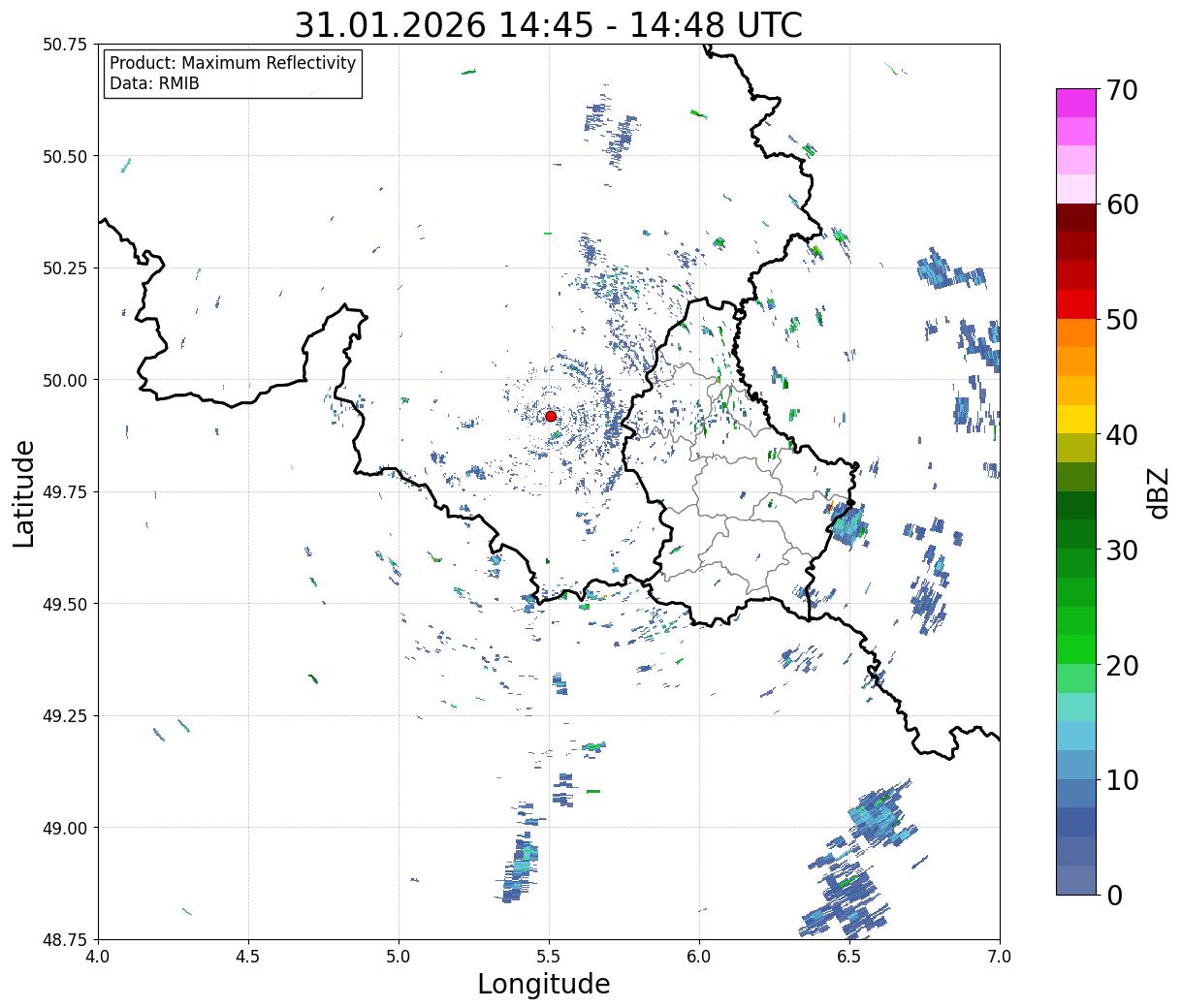Click the longitude tick label 5.5
This screenshot has width=1182, height=1008.
(549, 956)
